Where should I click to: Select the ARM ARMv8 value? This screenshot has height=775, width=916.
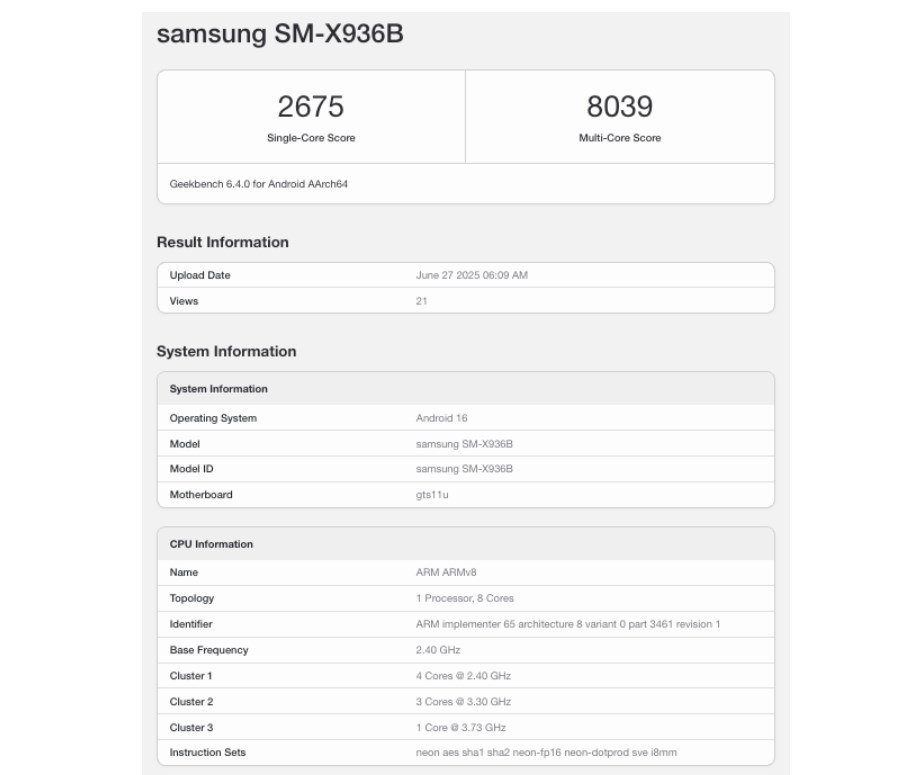tap(446, 572)
